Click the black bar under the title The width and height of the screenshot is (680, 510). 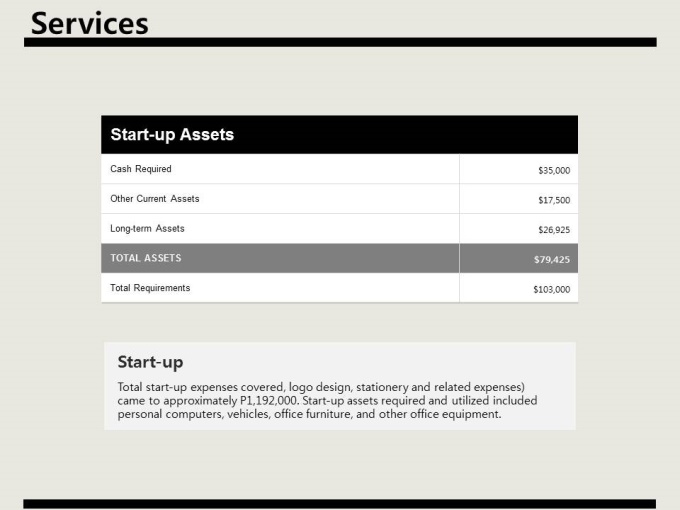point(340,42)
